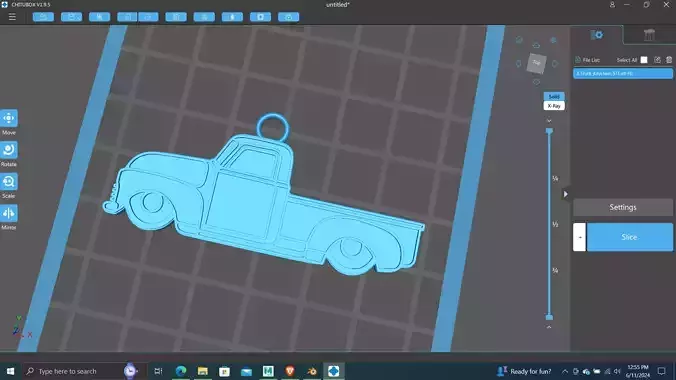Viewport: 676px width, 380px height.
Task: Click the ½ mark on the layer slider
Action: click(x=555, y=224)
